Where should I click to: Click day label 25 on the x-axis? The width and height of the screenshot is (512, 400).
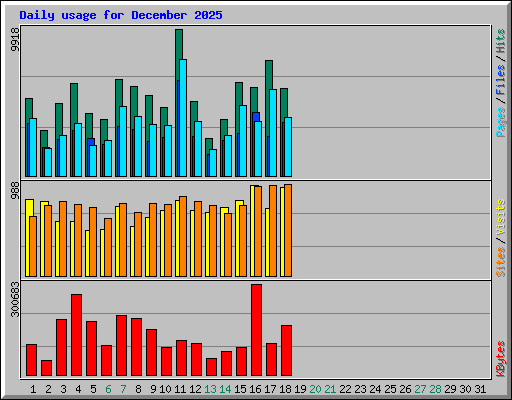point(390,389)
